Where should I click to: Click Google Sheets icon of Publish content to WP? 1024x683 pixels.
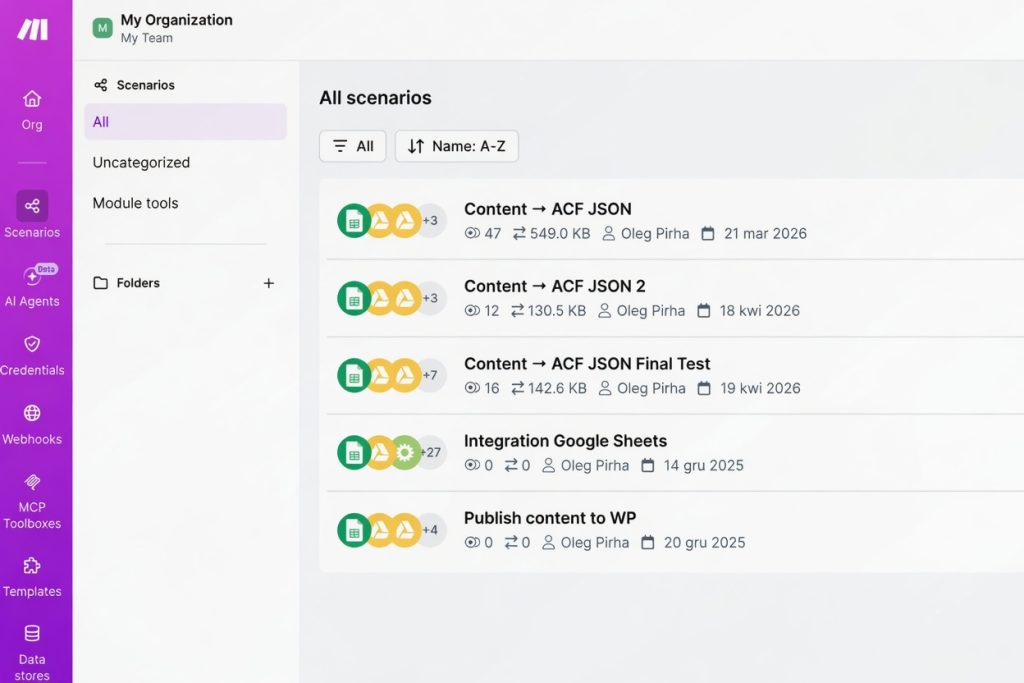(x=354, y=530)
